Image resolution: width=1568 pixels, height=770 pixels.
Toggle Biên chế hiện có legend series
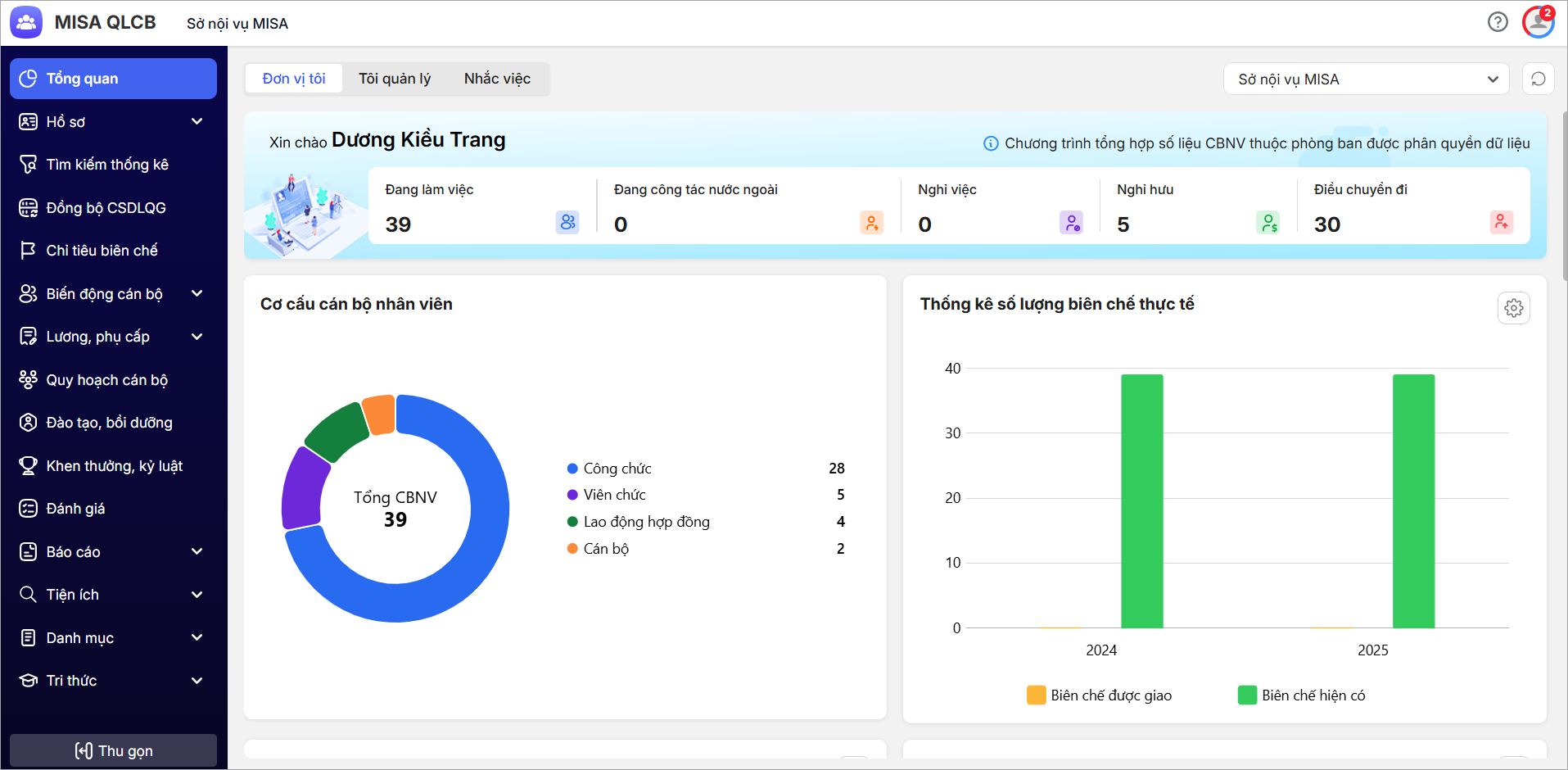1301,695
